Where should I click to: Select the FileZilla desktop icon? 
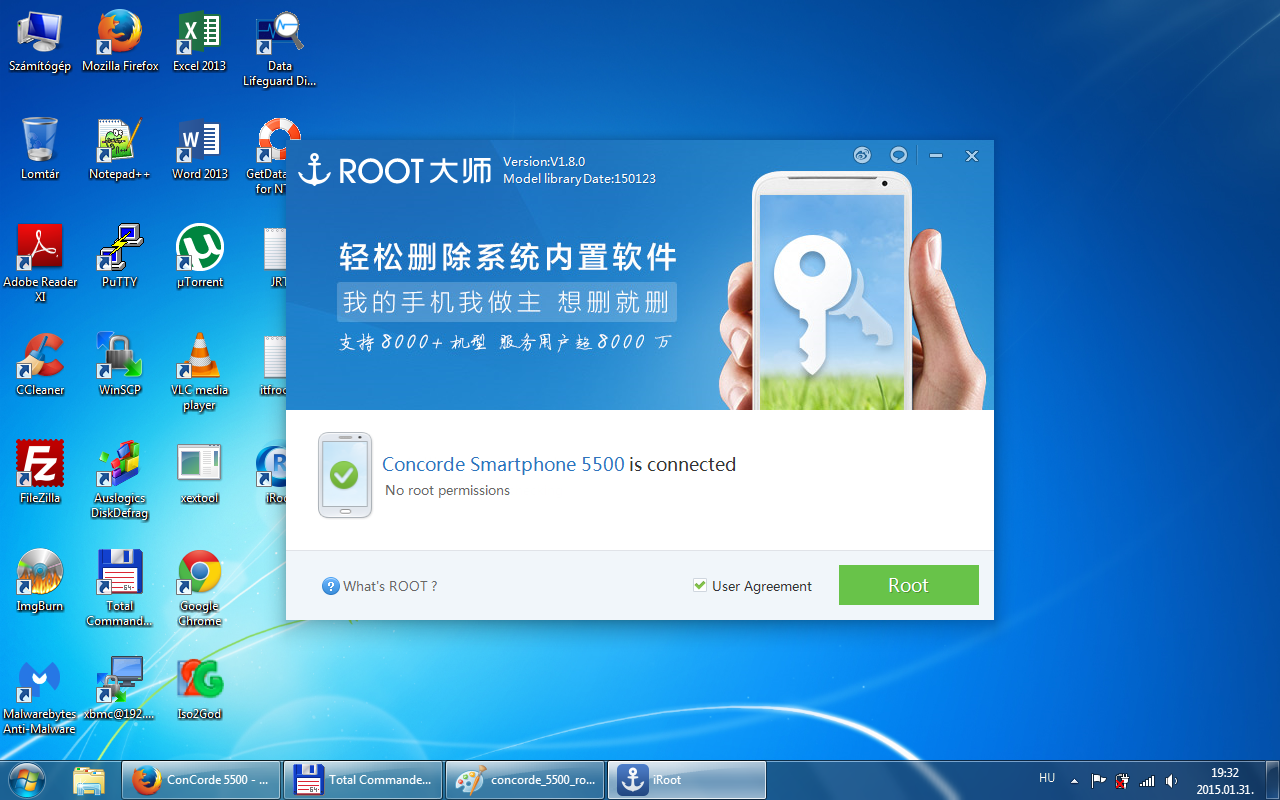pyautogui.click(x=40, y=472)
